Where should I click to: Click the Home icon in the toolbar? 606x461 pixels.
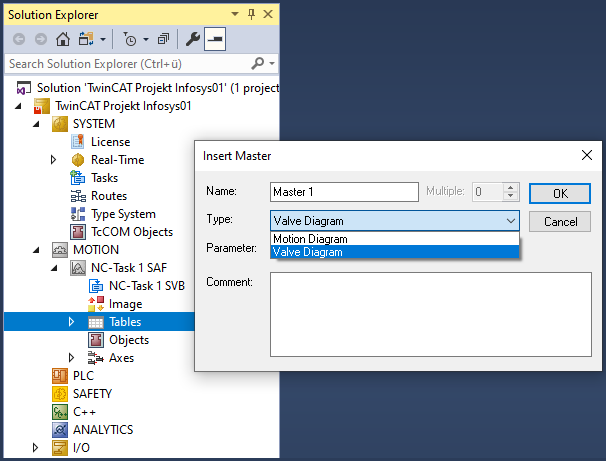[x=63, y=39]
